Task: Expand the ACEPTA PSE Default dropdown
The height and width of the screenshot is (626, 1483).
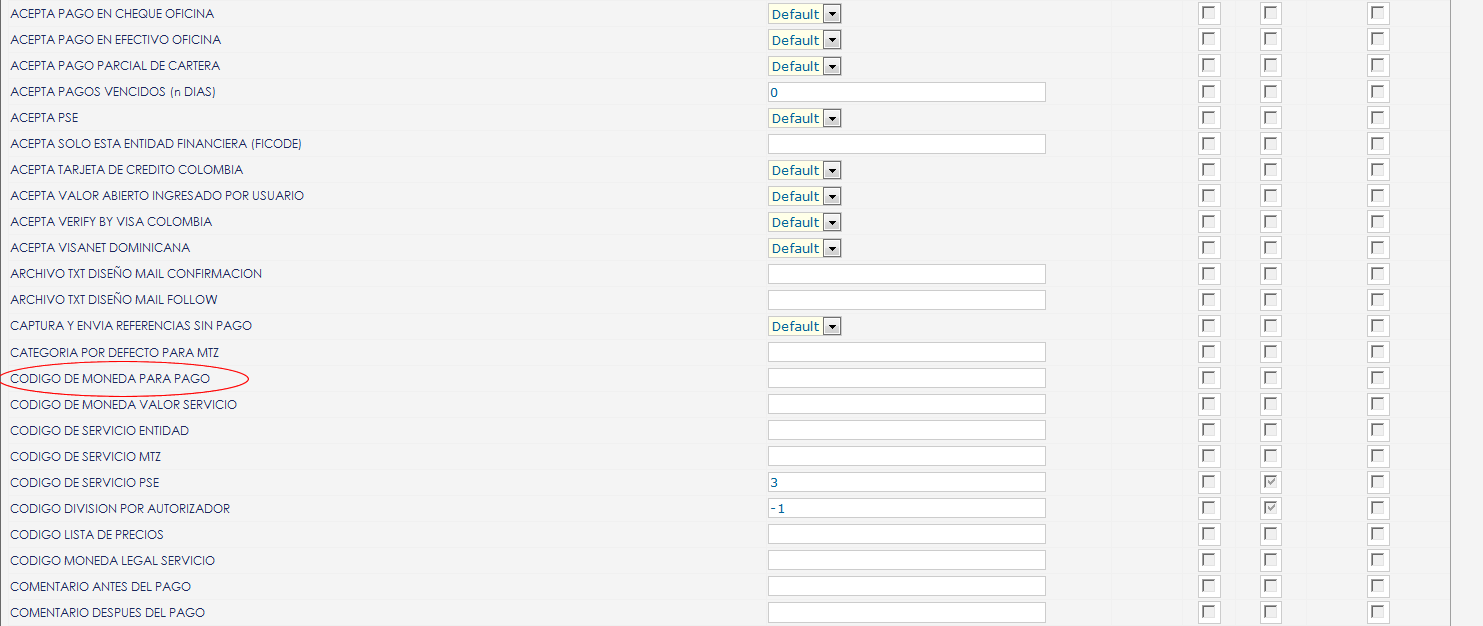Action: click(805, 118)
